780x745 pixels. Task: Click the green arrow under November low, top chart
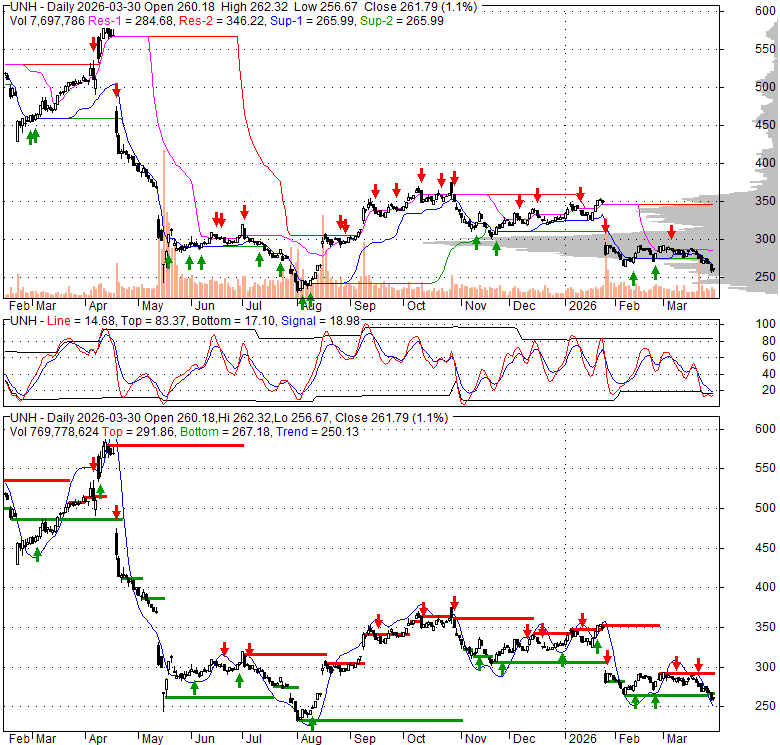(496, 248)
